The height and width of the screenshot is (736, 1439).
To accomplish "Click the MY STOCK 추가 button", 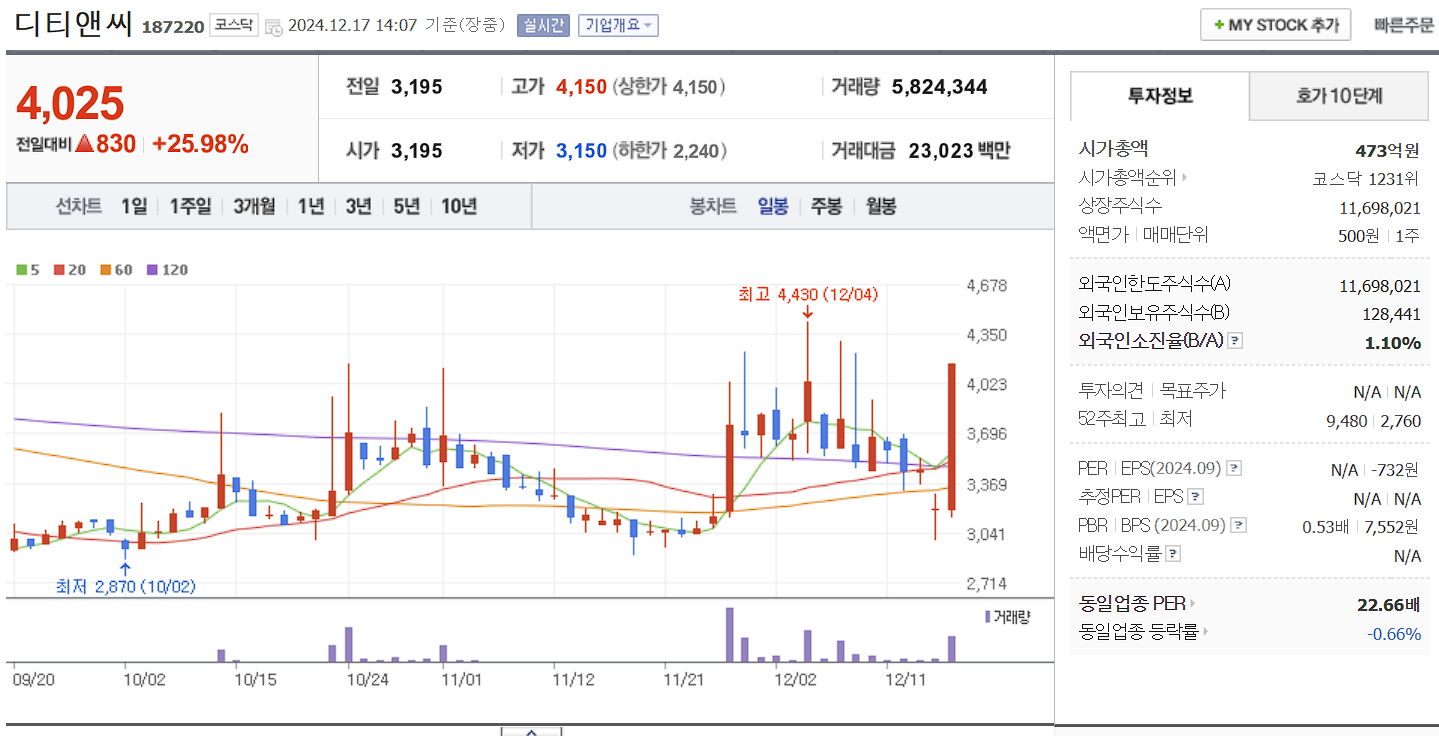I will [x=1274, y=24].
